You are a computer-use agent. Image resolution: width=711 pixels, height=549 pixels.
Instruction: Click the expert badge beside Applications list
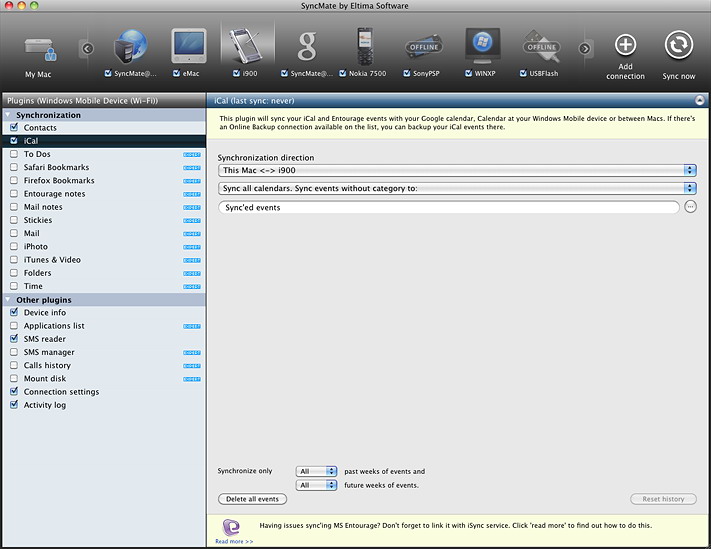[192, 326]
